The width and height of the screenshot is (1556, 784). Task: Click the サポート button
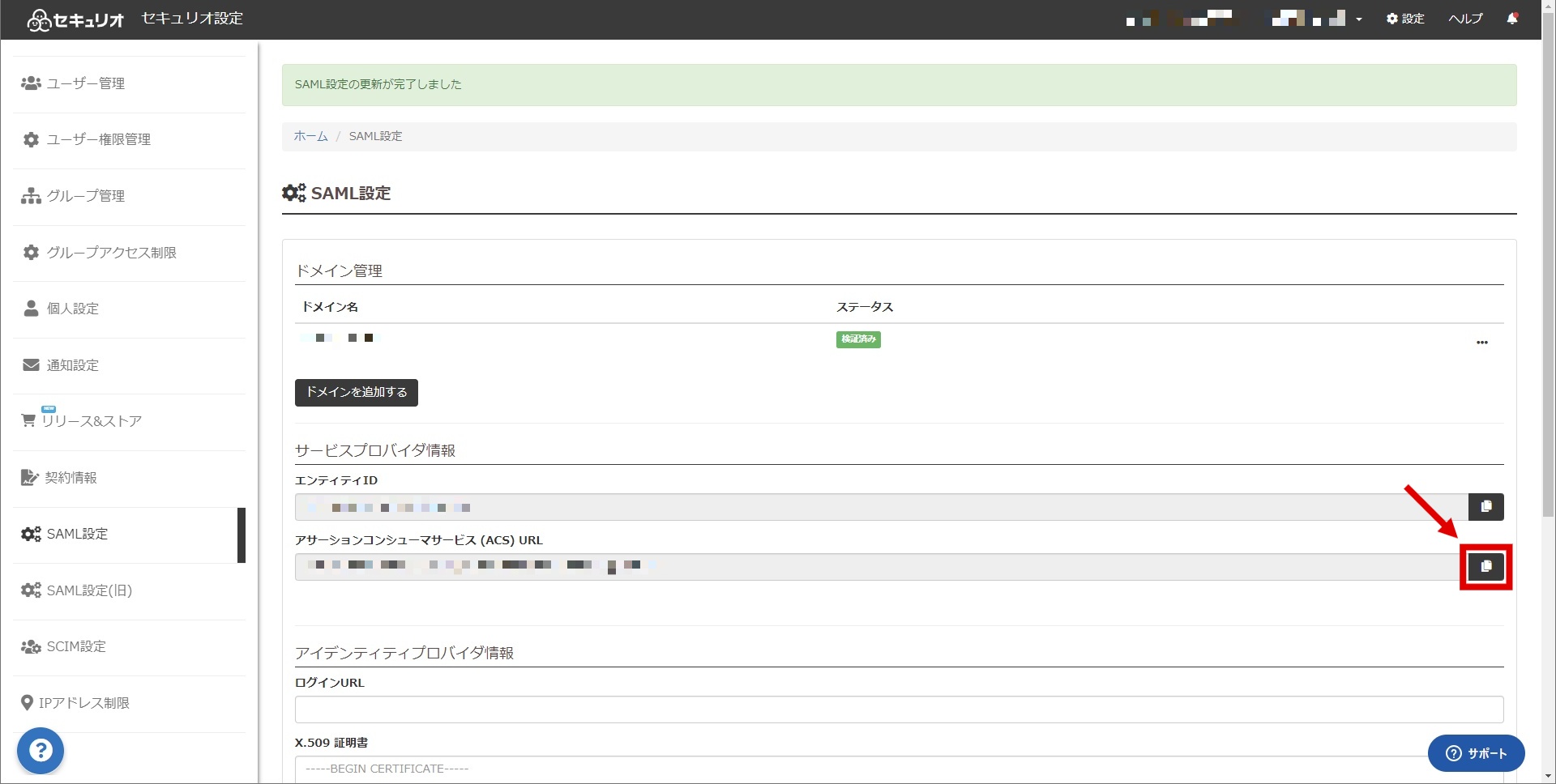point(1476,754)
